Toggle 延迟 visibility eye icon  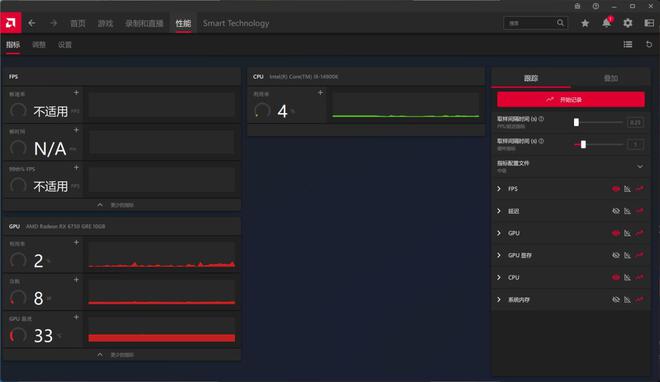coord(616,211)
